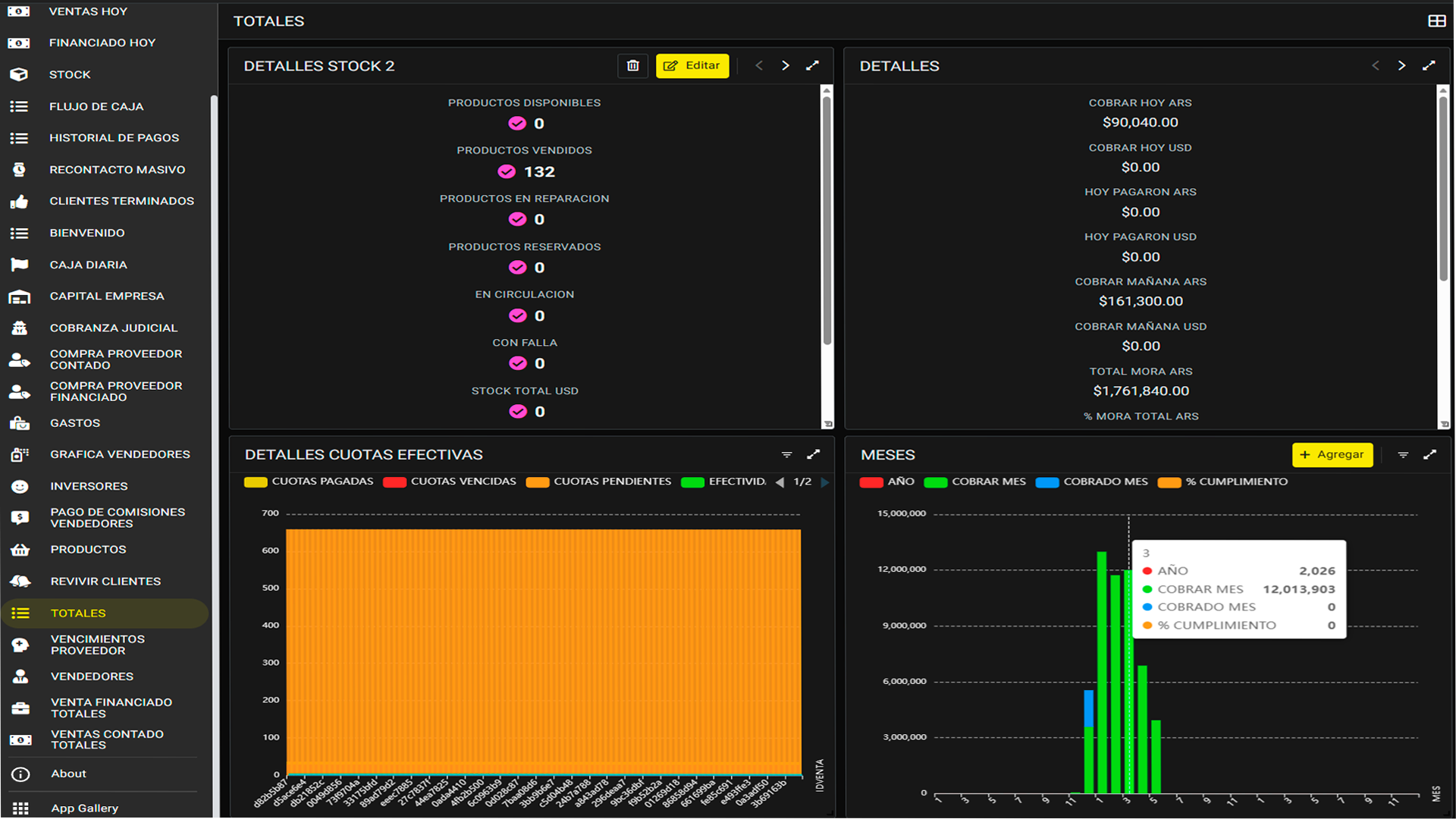Expand the Meses chart to fullscreen
The width and height of the screenshot is (1456, 819).
[1429, 455]
